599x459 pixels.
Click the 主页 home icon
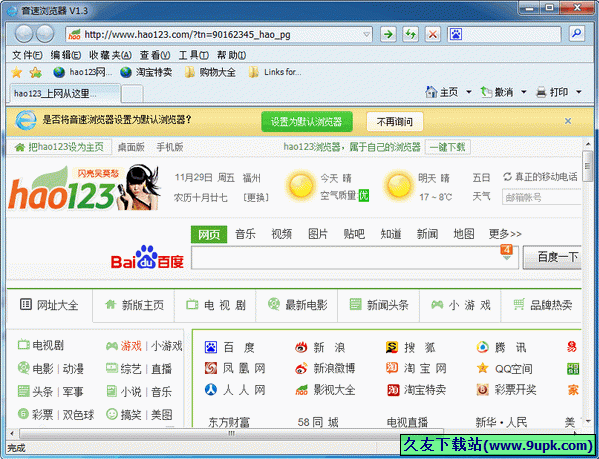431,92
